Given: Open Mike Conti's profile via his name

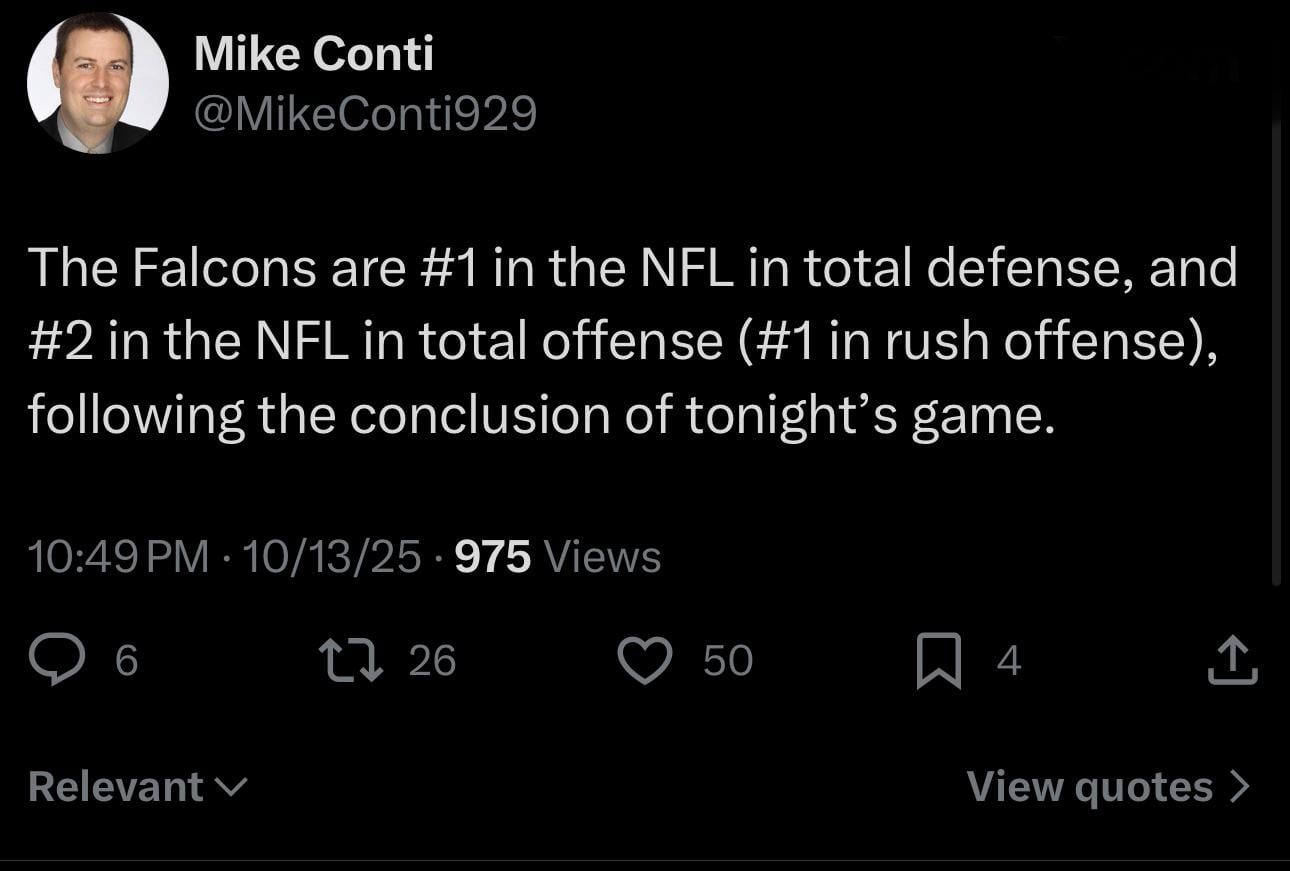Looking at the screenshot, I should click(314, 53).
